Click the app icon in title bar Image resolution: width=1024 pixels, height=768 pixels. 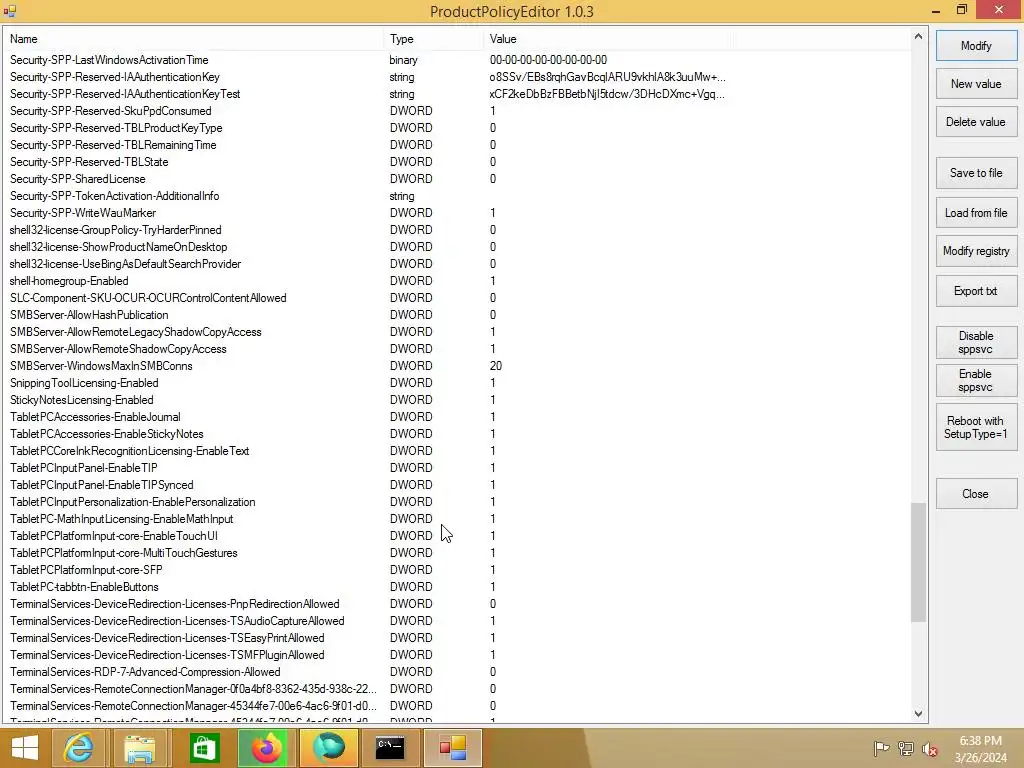point(9,10)
